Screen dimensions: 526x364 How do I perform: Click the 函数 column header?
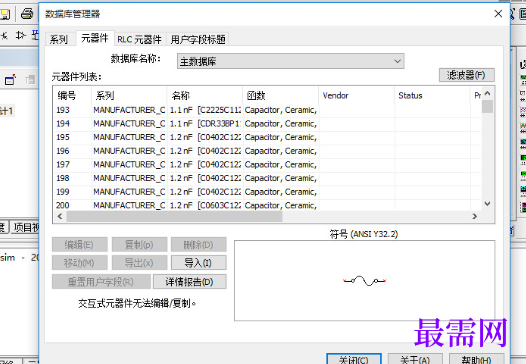[280, 96]
